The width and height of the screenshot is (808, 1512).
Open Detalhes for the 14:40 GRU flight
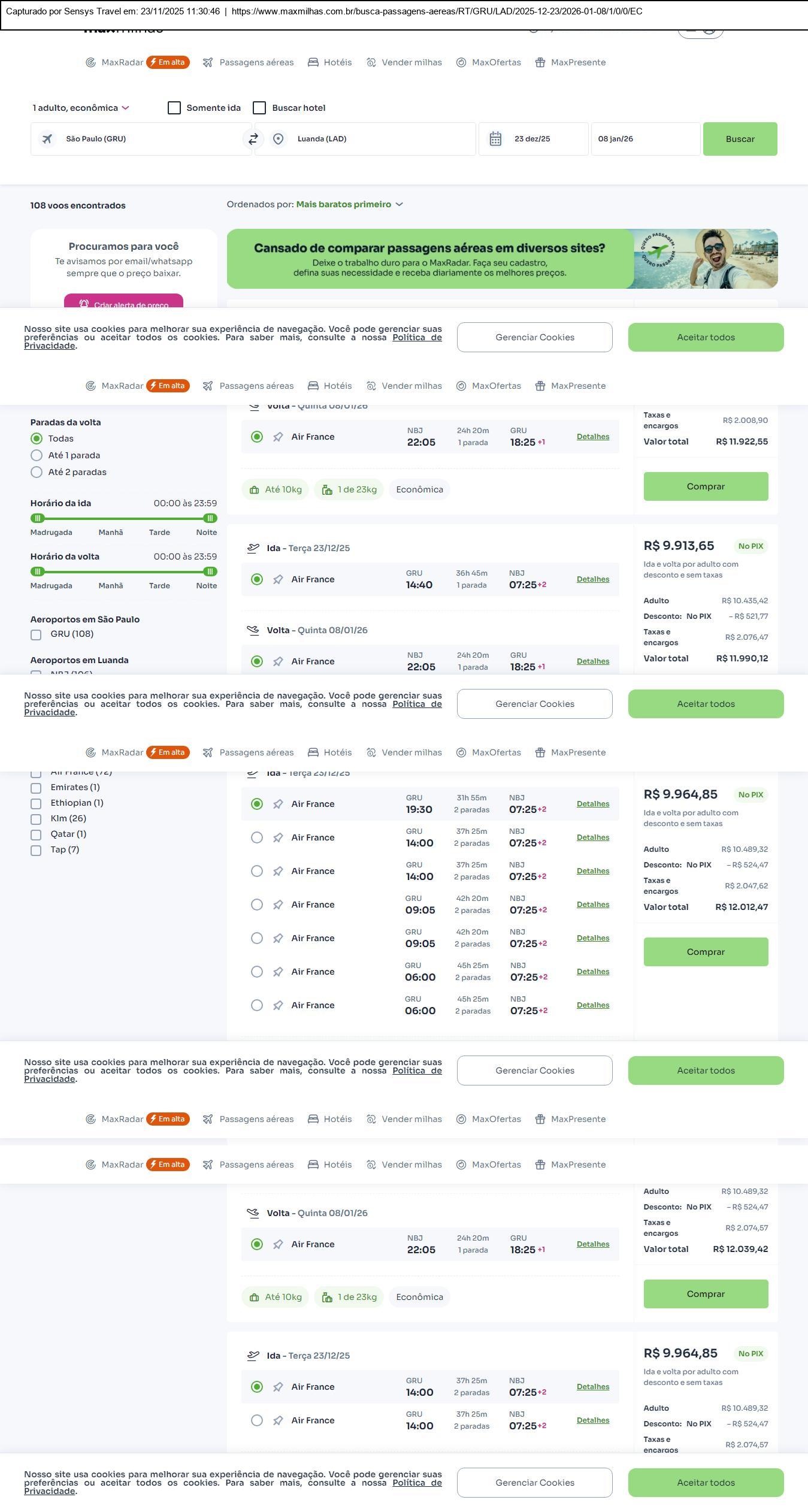pyautogui.click(x=592, y=579)
